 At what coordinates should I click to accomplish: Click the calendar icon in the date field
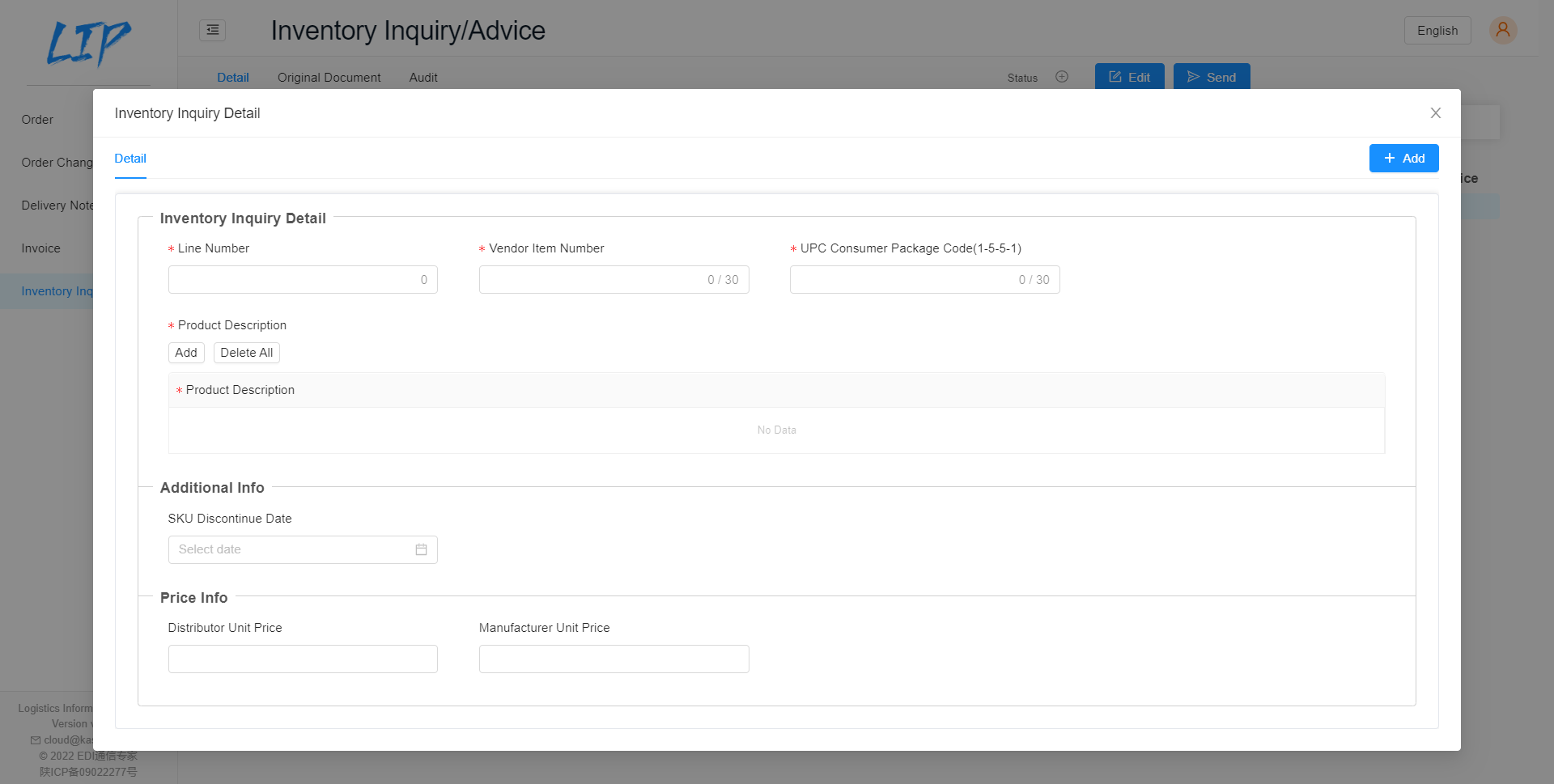click(421, 549)
